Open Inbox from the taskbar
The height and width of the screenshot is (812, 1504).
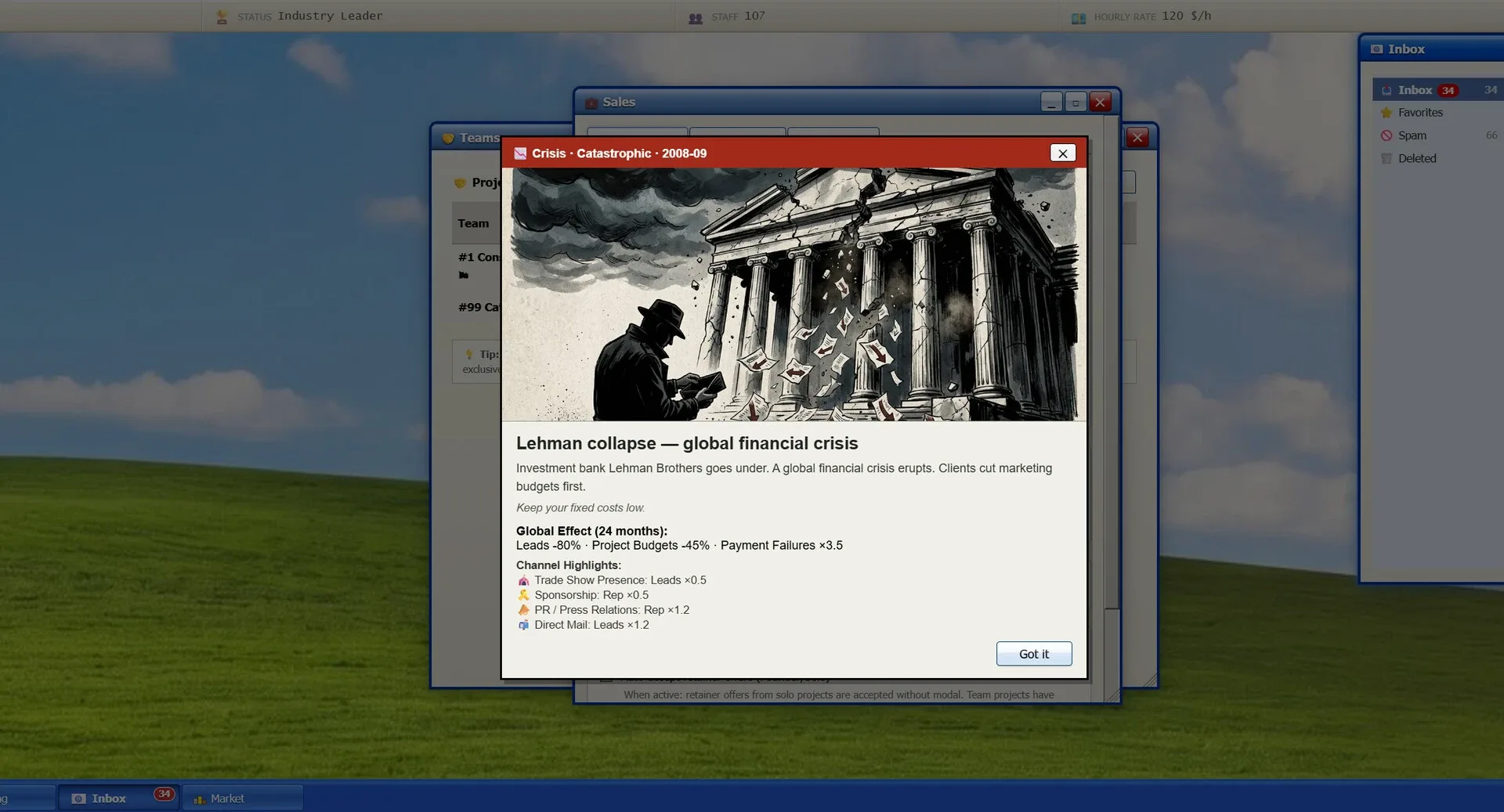click(118, 798)
